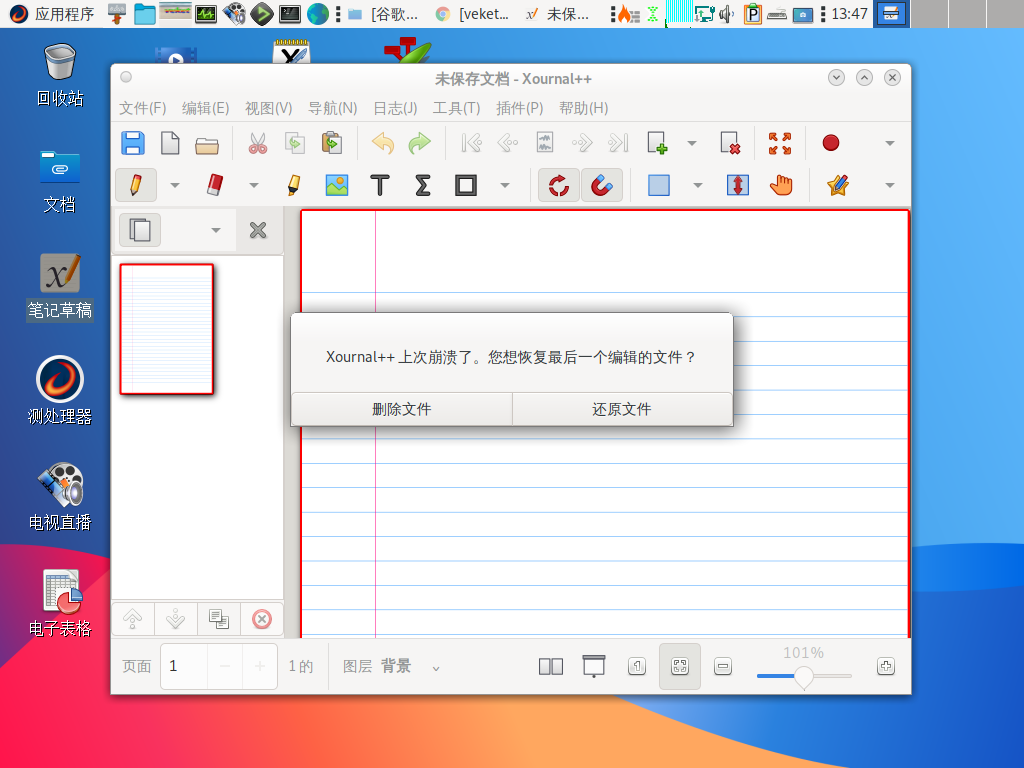Toggle presentation mode
This screenshot has width=1024, height=768.
[x=594, y=667]
